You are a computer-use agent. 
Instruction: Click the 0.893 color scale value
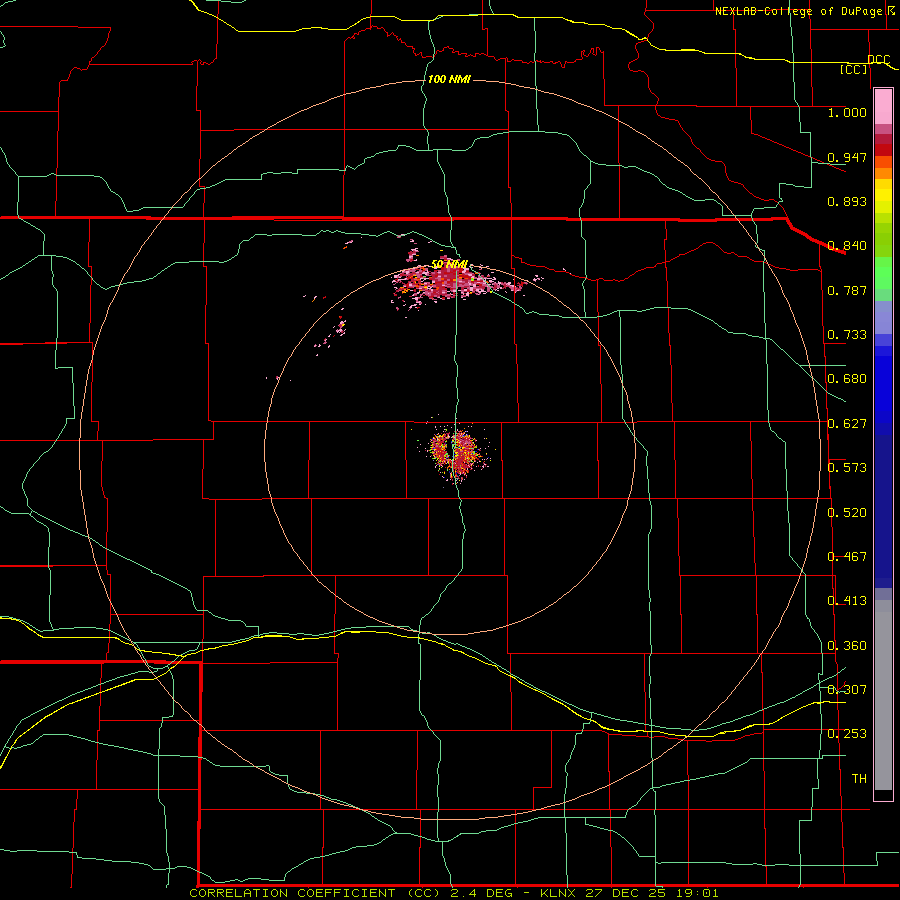click(x=847, y=201)
